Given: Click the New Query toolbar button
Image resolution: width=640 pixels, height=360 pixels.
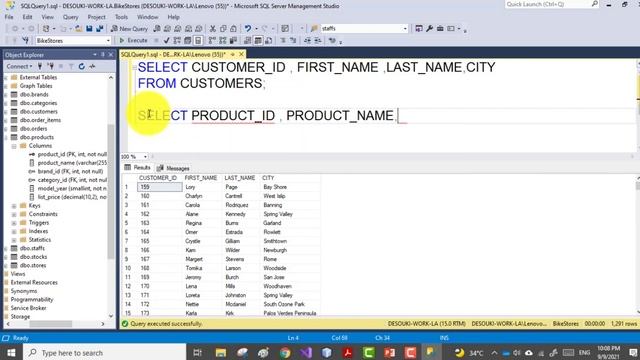Looking at the screenshot, I should point(129,29).
